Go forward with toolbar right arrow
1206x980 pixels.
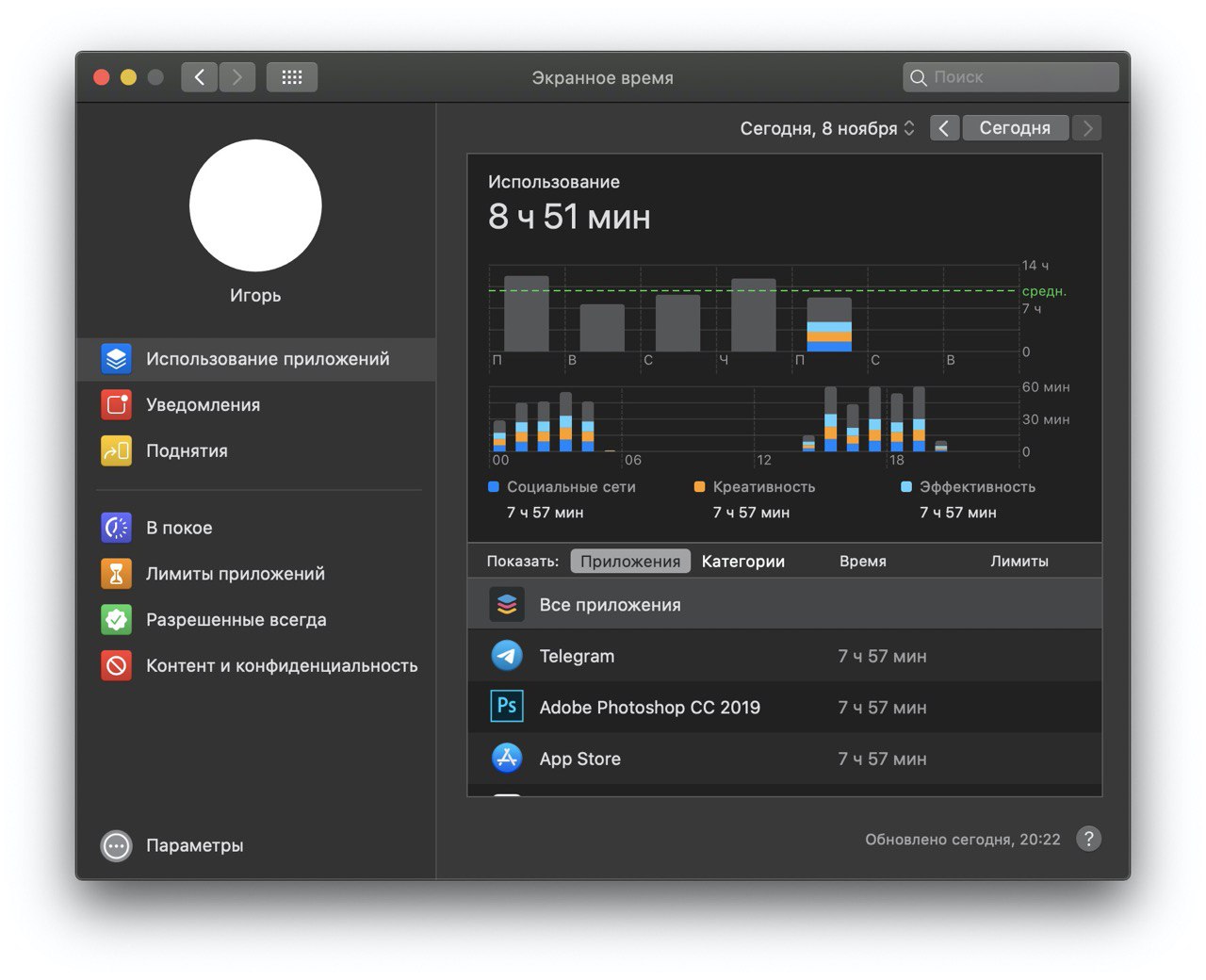point(237,77)
